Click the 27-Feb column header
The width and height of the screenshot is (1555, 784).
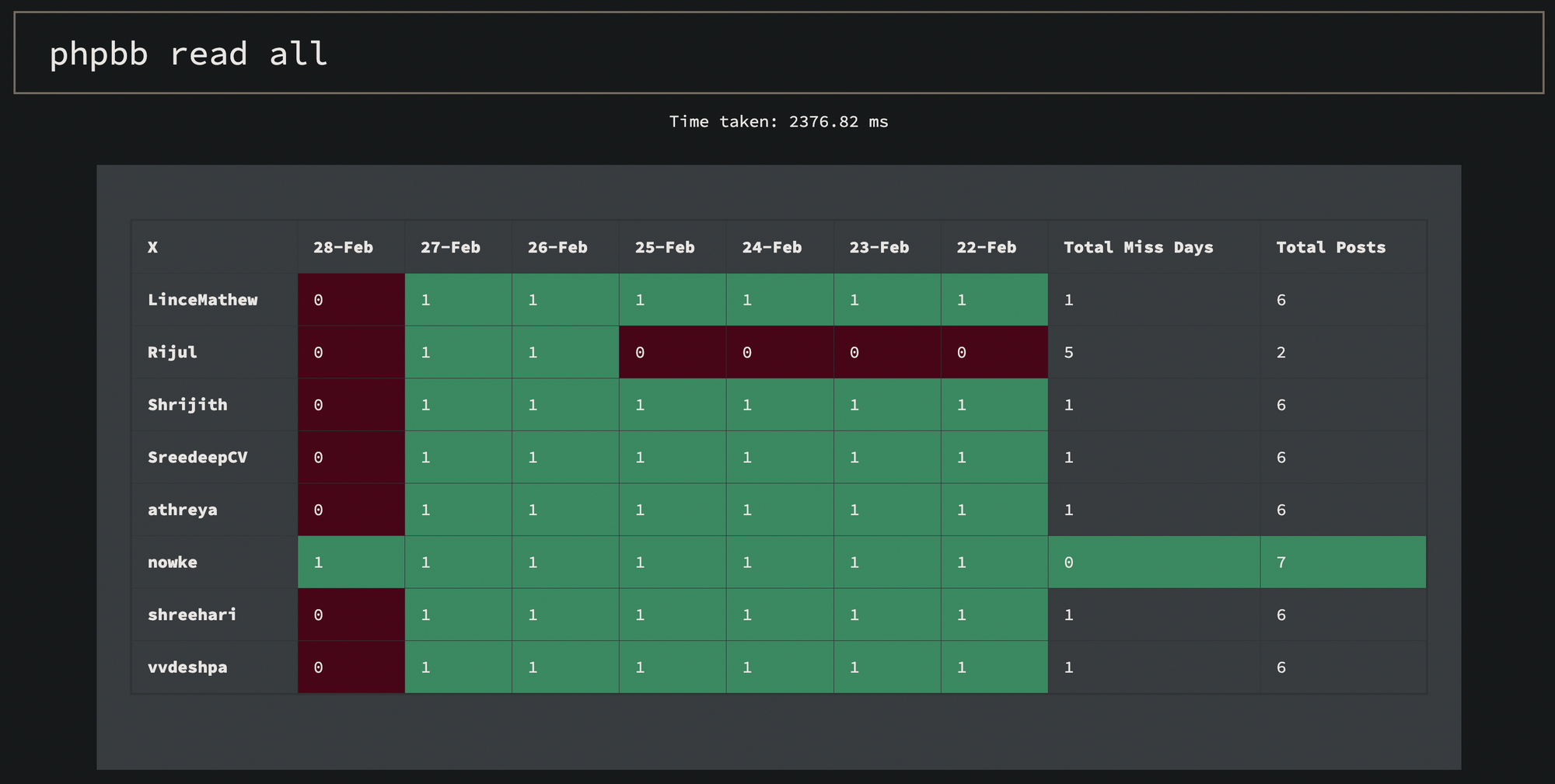[x=459, y=247]
